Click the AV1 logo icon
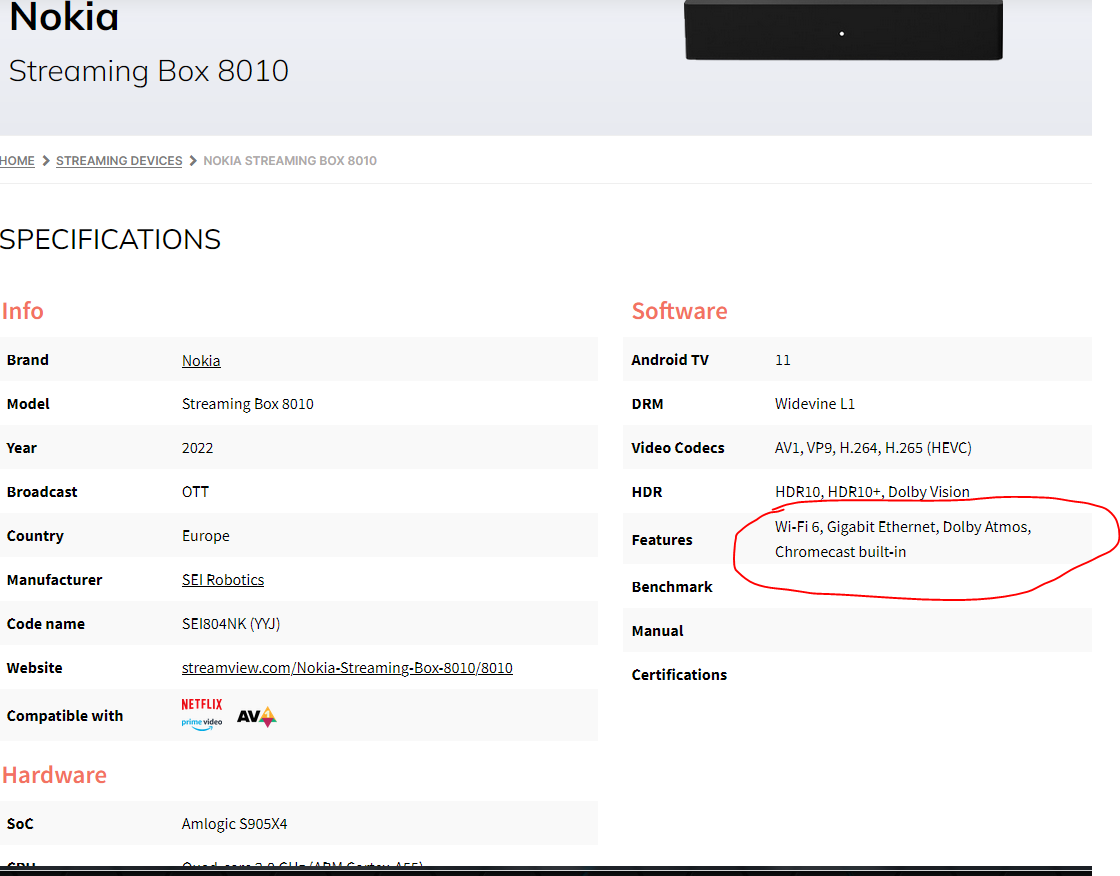This screenshot has height=876, width=1120. tap(256, 716)
